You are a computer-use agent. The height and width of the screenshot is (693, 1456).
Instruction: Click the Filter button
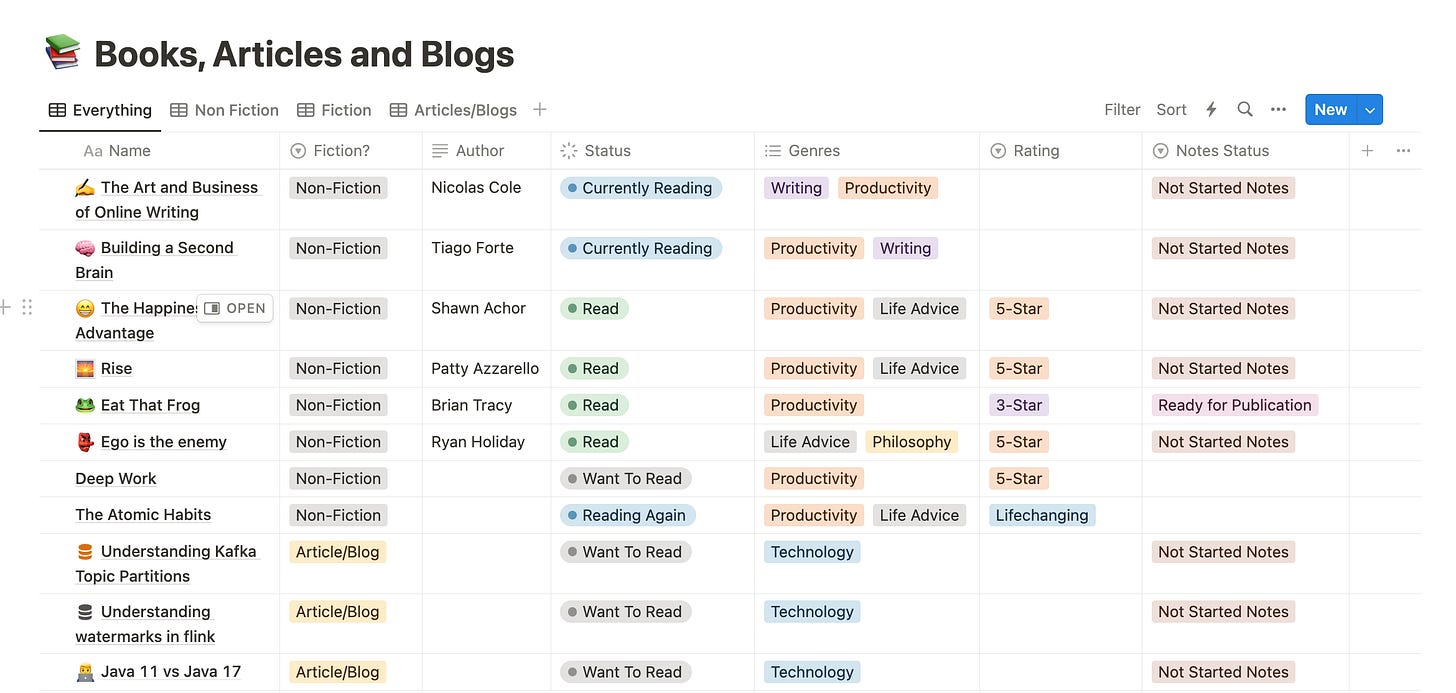(x=1122, y=110)
